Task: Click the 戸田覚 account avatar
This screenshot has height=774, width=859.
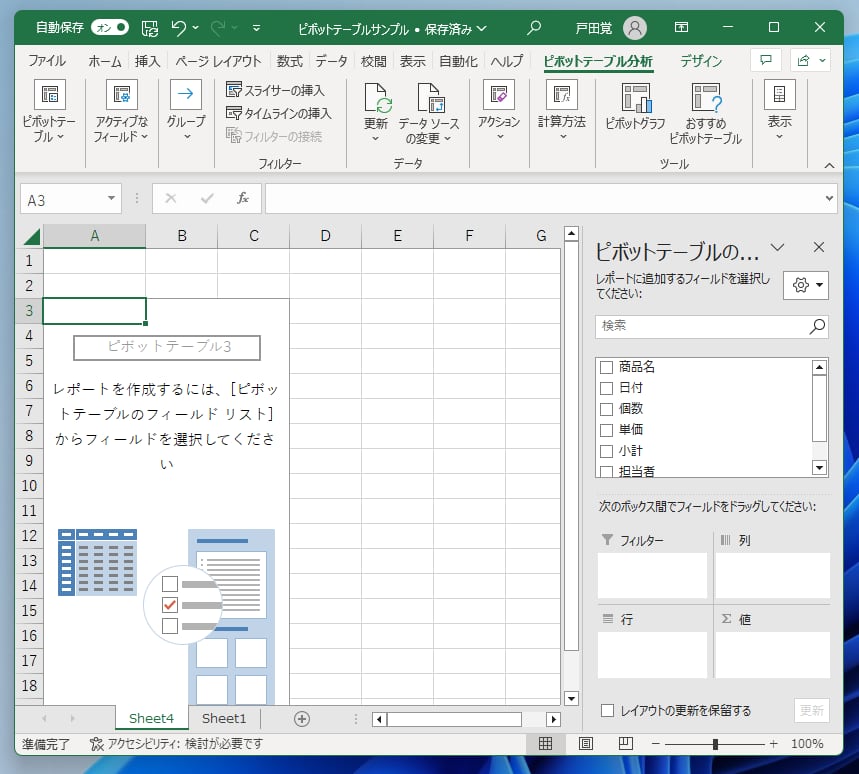Action: click(x=634, y=27)
